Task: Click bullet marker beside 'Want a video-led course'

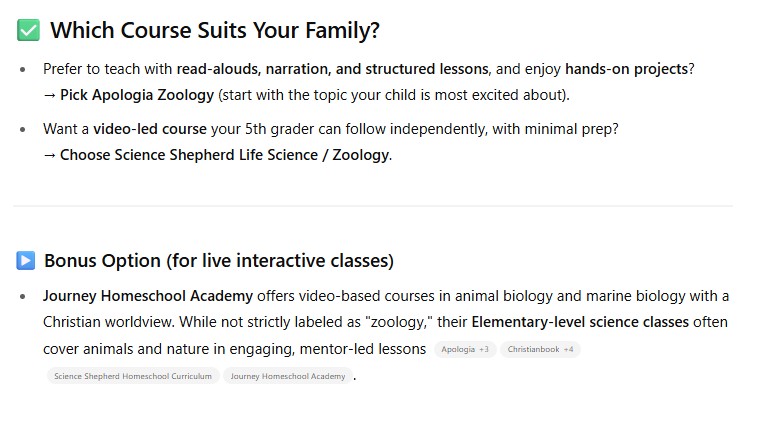Action: point(24,130)
